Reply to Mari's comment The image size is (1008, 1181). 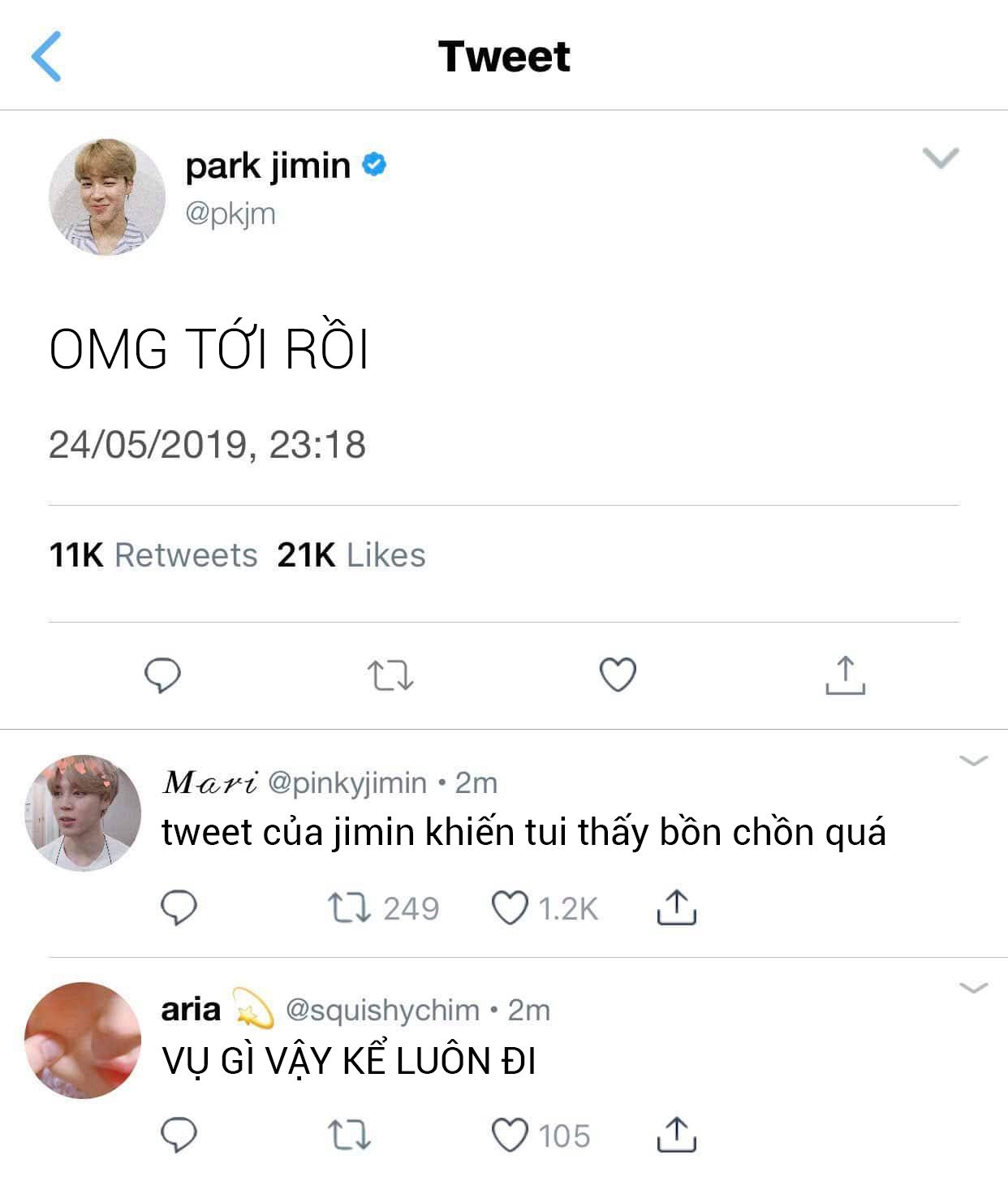pyautogui.click(x=179, y=908)
